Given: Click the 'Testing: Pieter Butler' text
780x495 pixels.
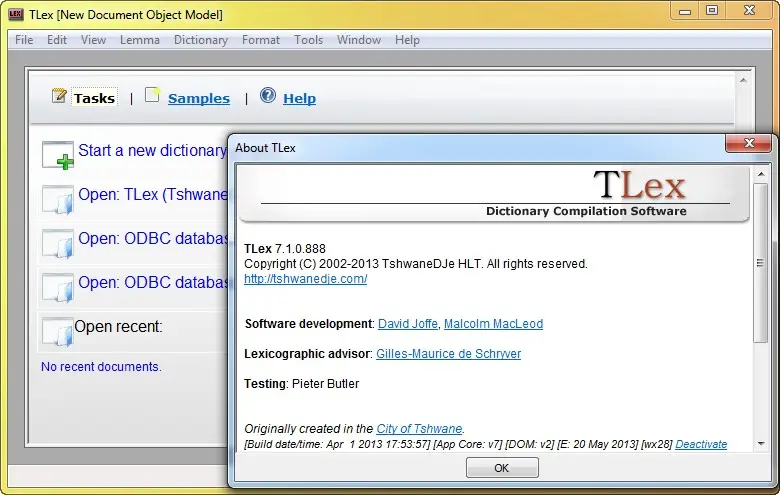Looking at the screenshot, I should (301, 384).
